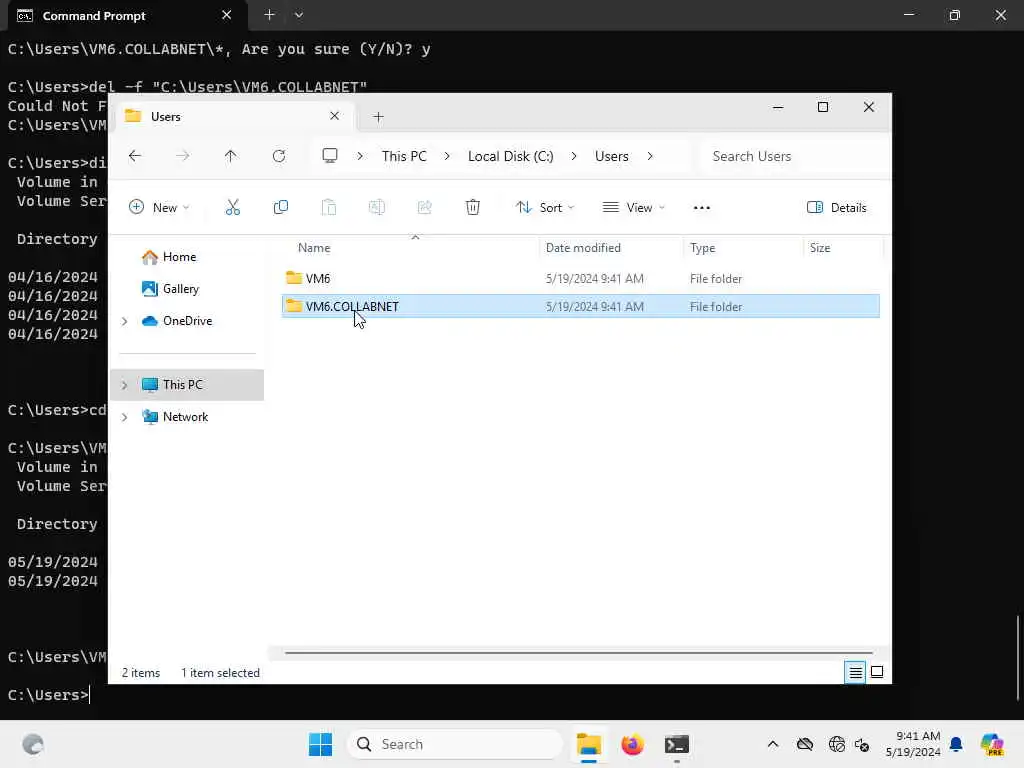Open File Explorer from the taskbar
The height and width of the screenshot is (768, 1024).
pyautogui.click(x=588, y=744)
